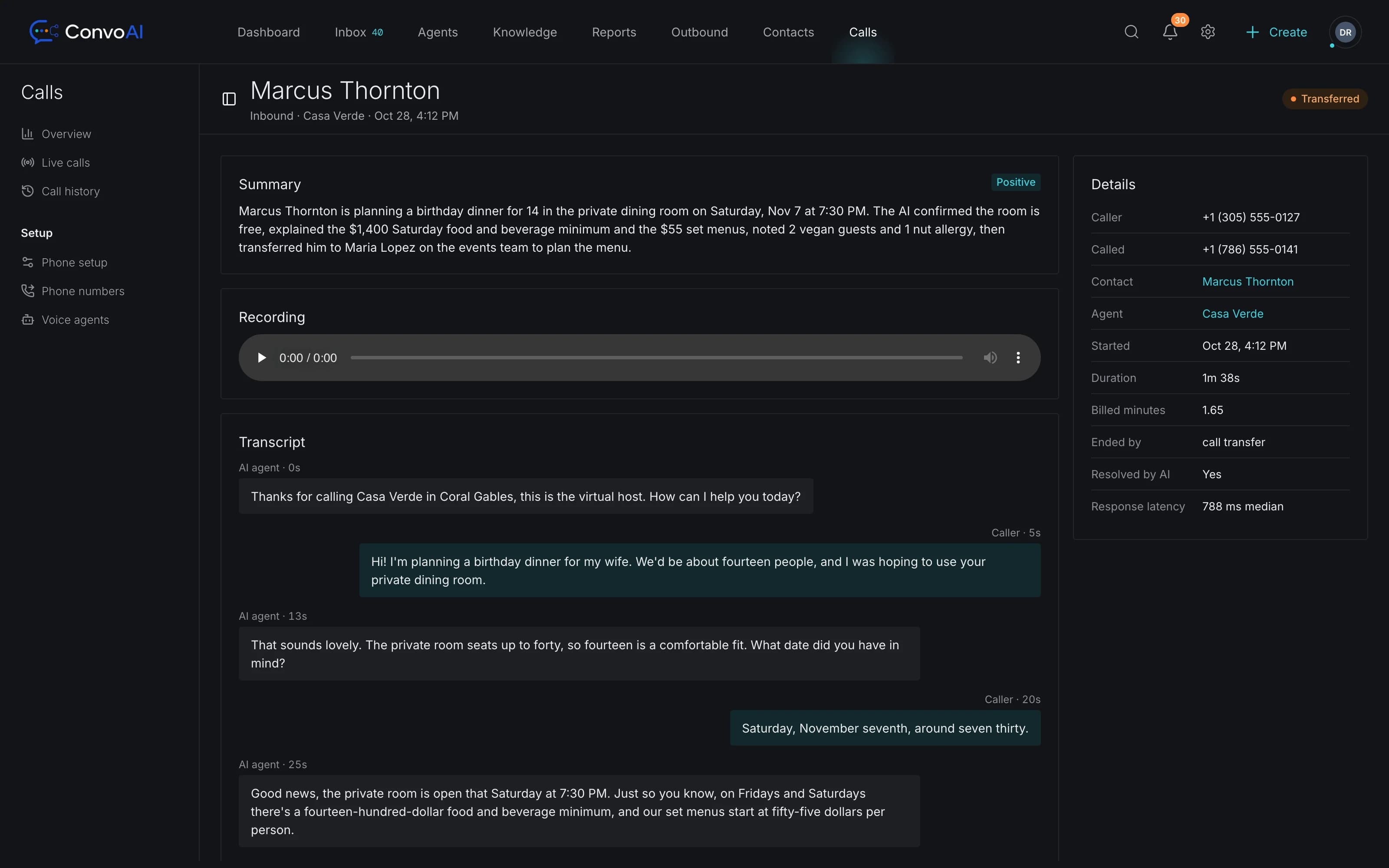1389x868 pixels.
Task: Click the Create button
Action: pos(1277,32)
